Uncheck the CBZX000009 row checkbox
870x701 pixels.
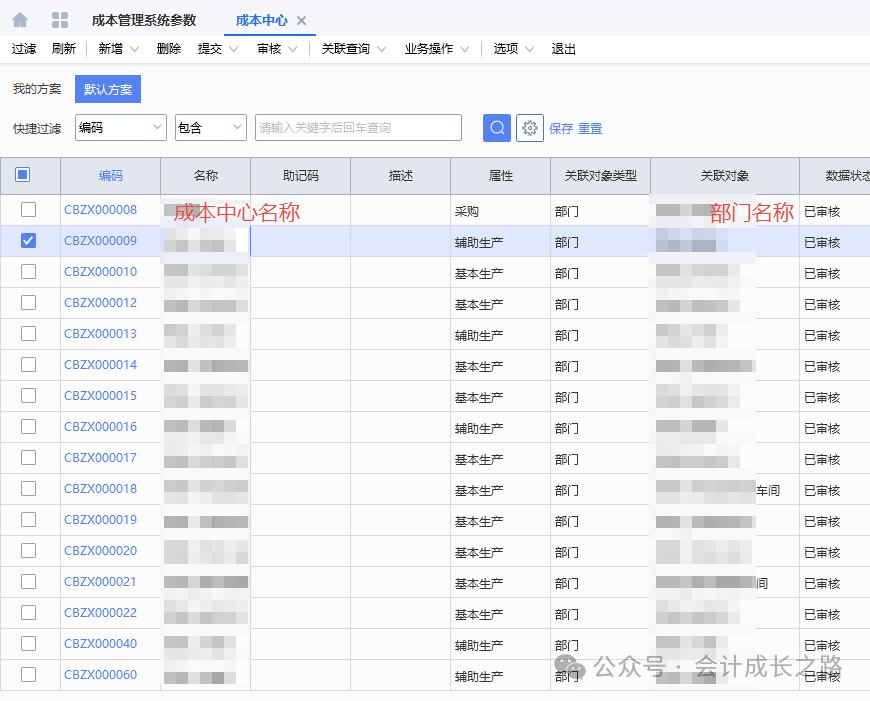click(x=28, y=241)
